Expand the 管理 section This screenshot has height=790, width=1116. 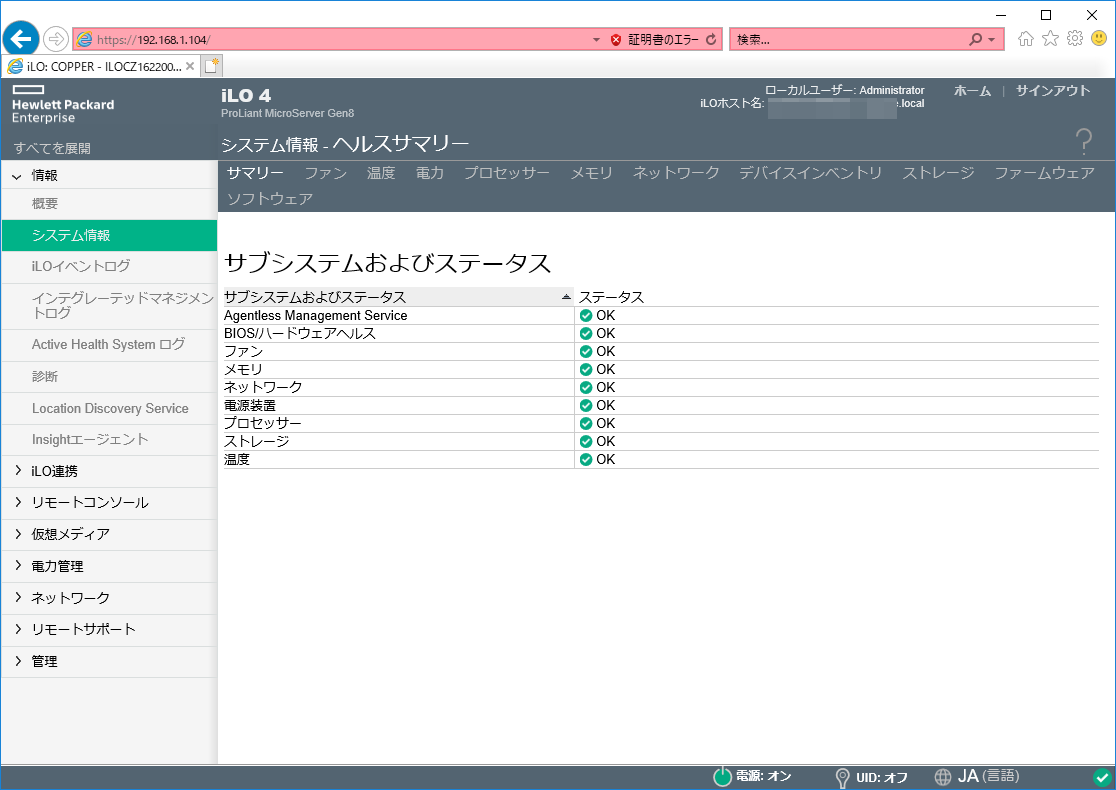[x=18, y=660]
